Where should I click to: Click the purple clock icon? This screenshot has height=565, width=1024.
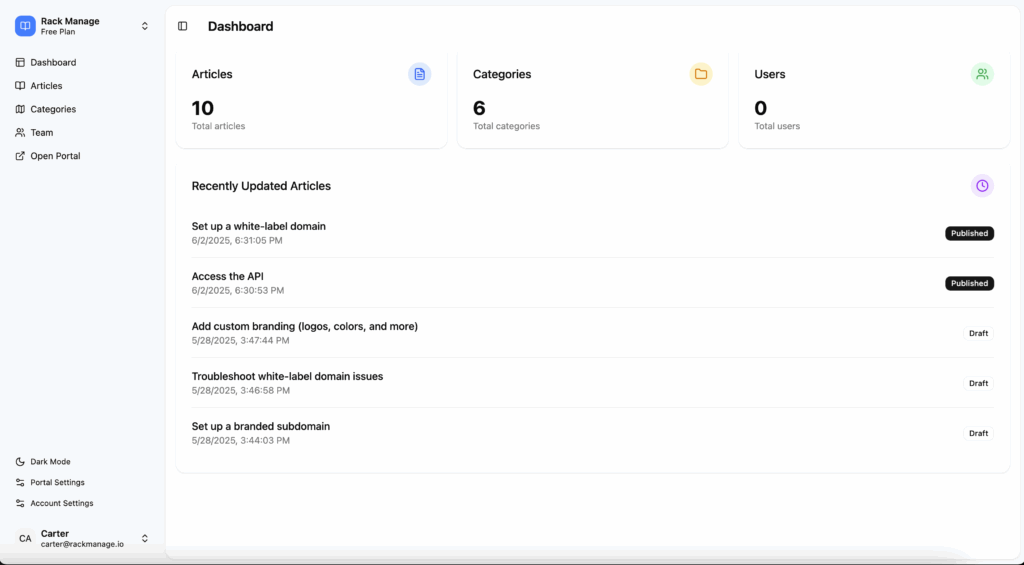982,186
